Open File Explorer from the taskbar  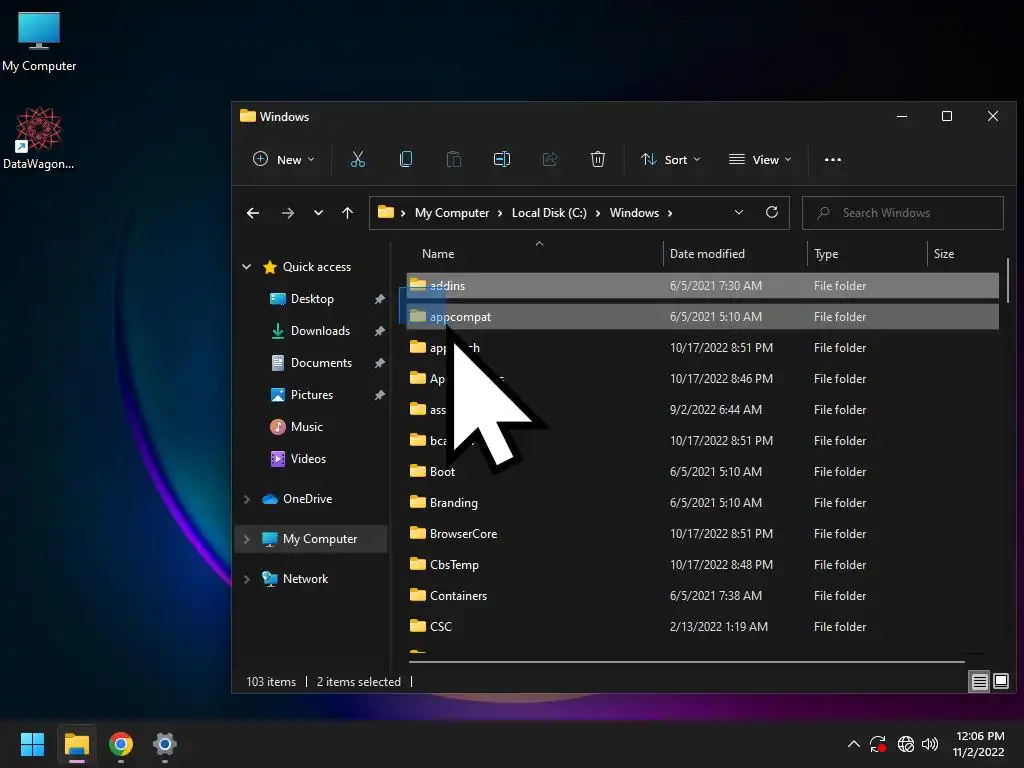pos(76,744)
